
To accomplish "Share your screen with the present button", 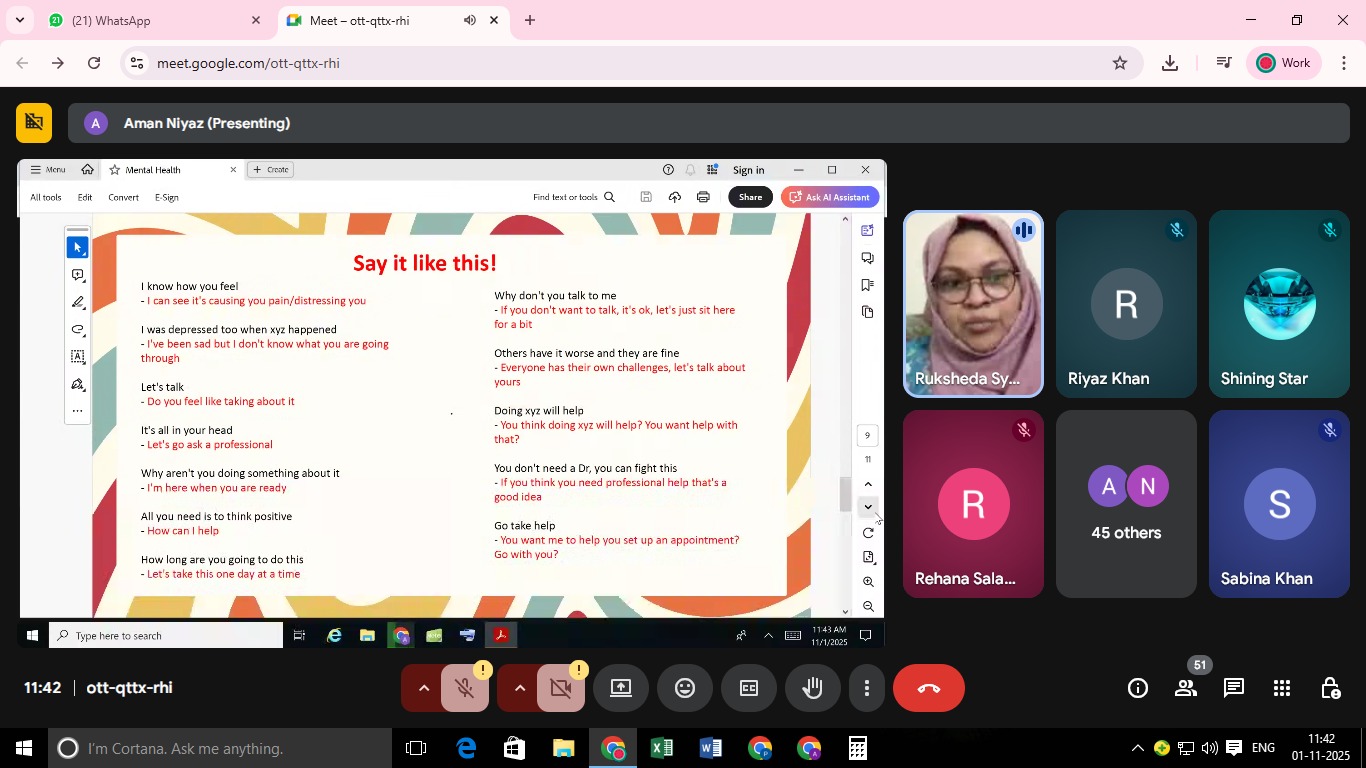I will (621, 688).
